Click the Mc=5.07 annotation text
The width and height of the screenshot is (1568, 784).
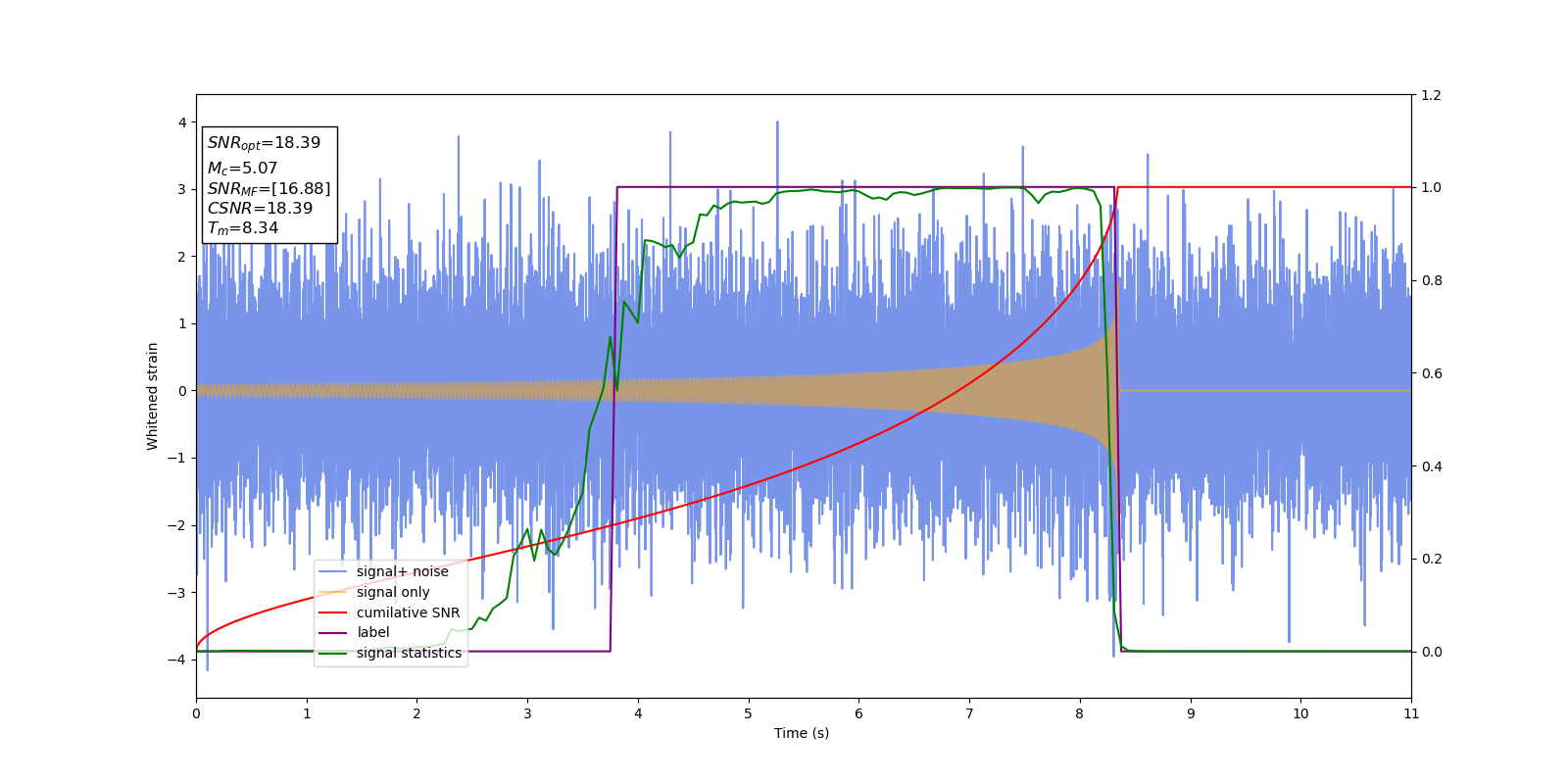pos(242,169)
